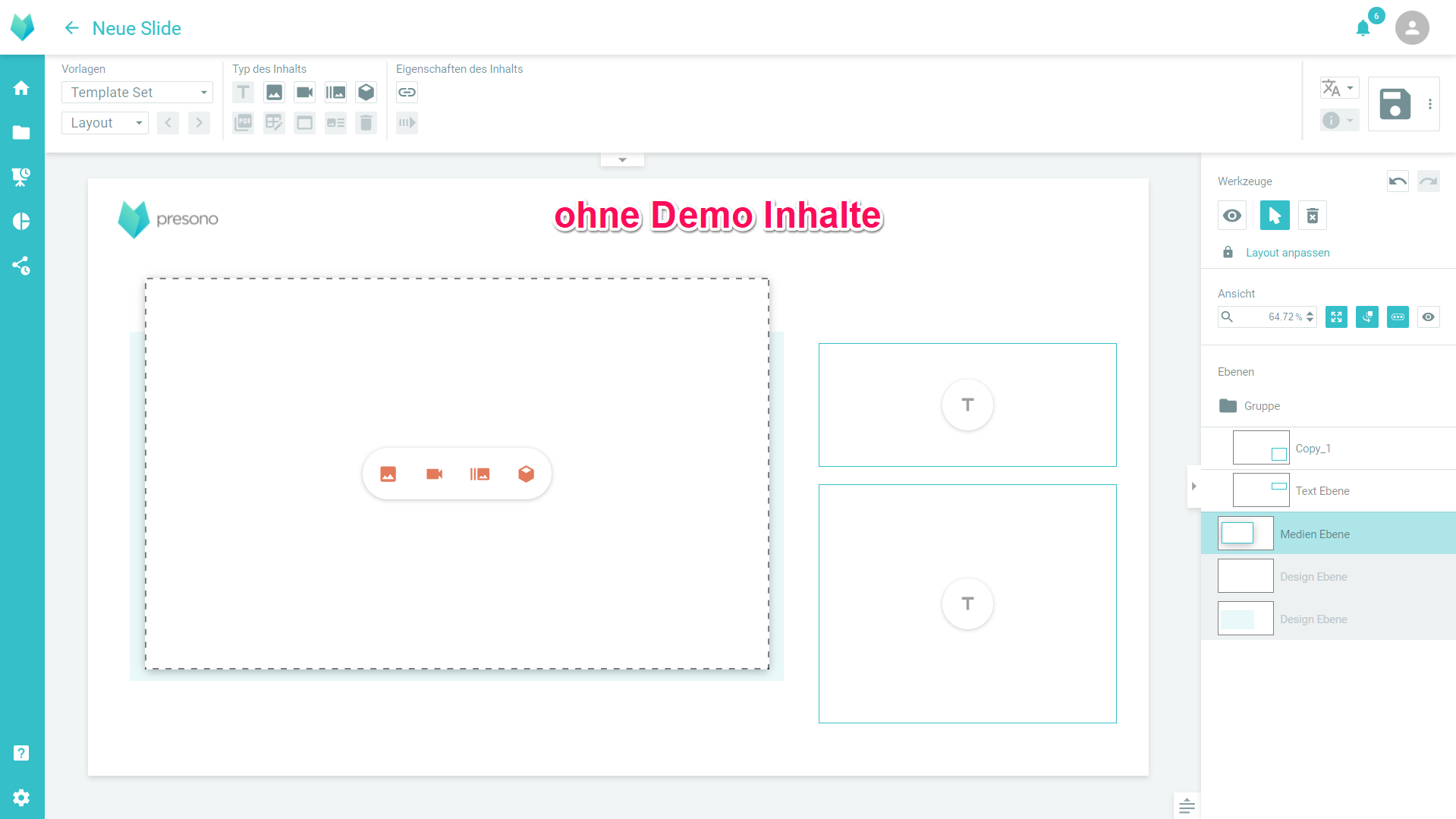Activate the selection pointer tool
The height and width of the screenshot is (819, 1456).
(1274, 216)
